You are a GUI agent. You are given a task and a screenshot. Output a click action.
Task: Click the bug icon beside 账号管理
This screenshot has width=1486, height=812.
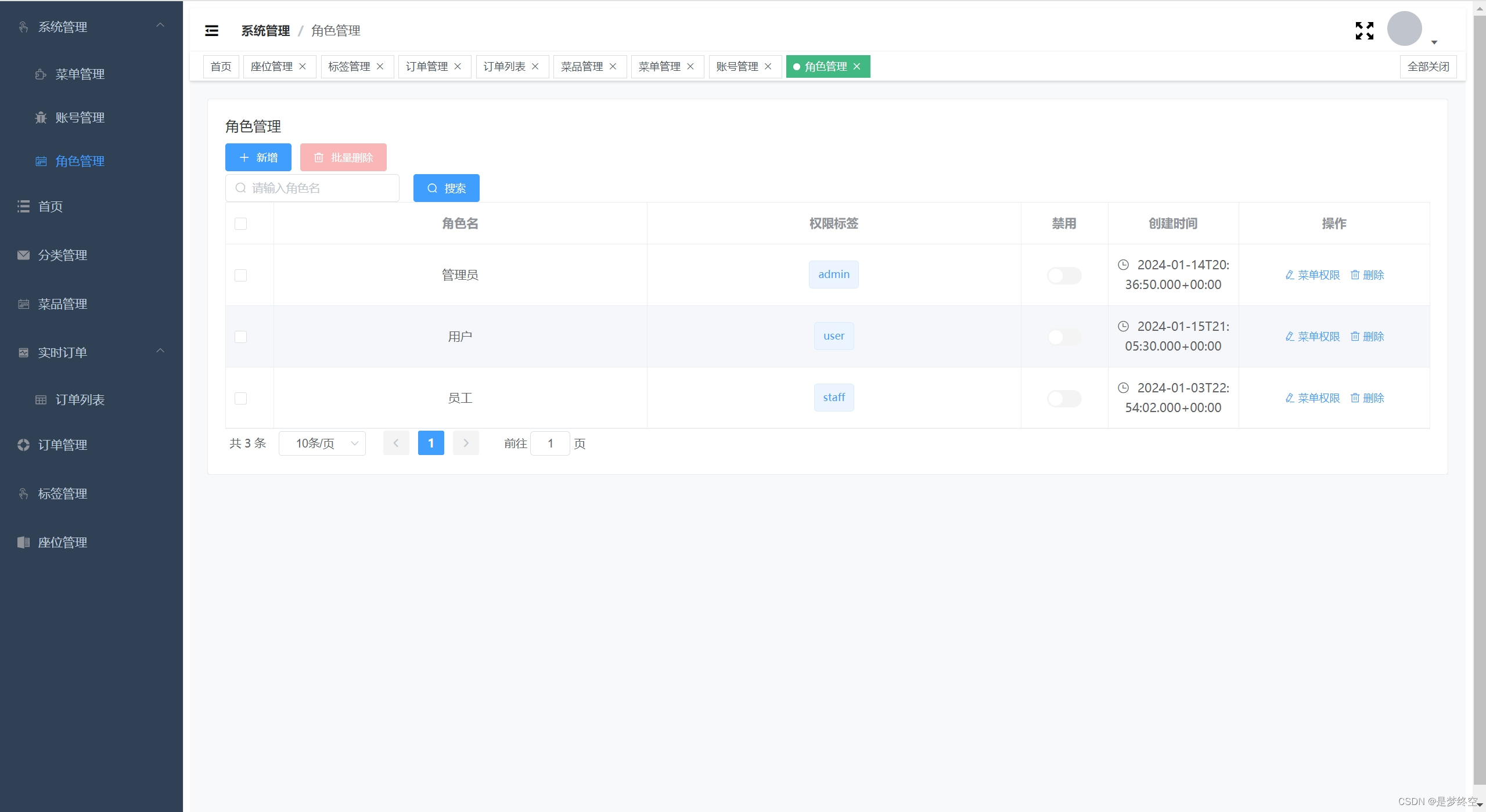(41, 118)
